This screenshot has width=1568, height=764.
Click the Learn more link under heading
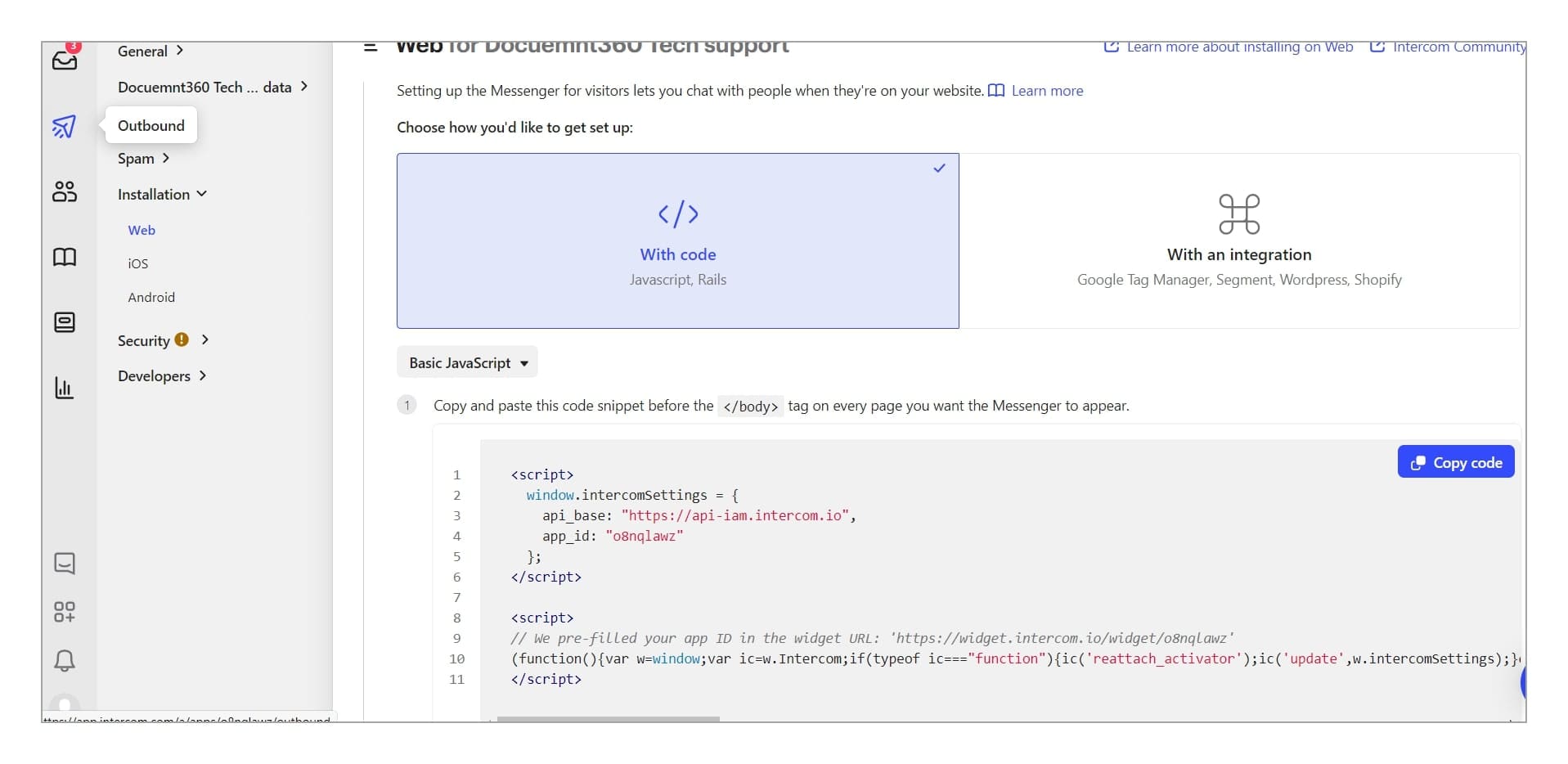pos(1047,91)
